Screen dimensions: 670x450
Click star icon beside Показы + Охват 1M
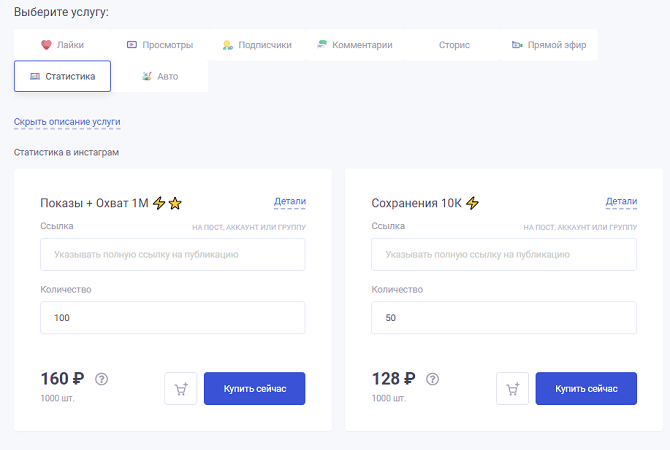174,204
